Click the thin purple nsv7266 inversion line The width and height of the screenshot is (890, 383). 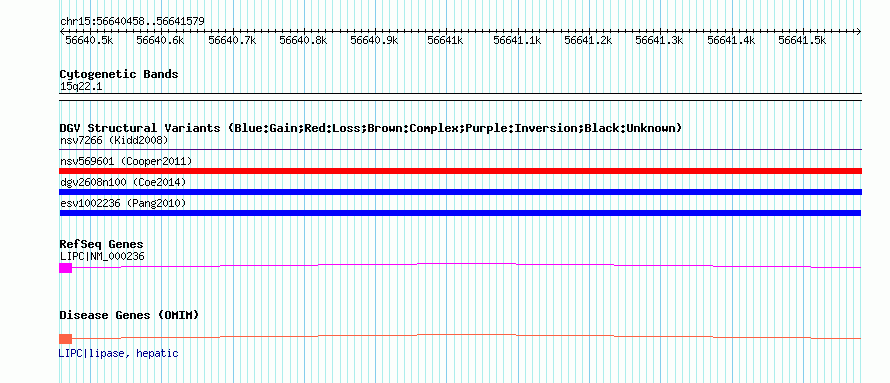pos(460,150)
